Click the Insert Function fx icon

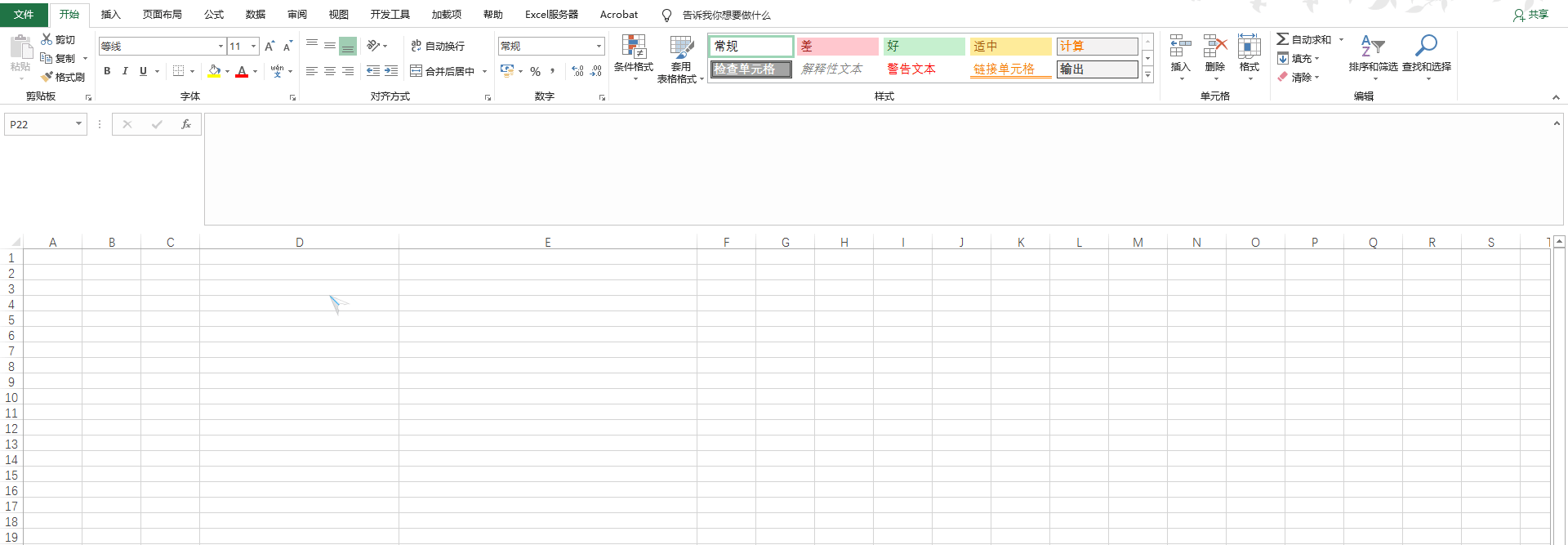(x=186, y=124)
